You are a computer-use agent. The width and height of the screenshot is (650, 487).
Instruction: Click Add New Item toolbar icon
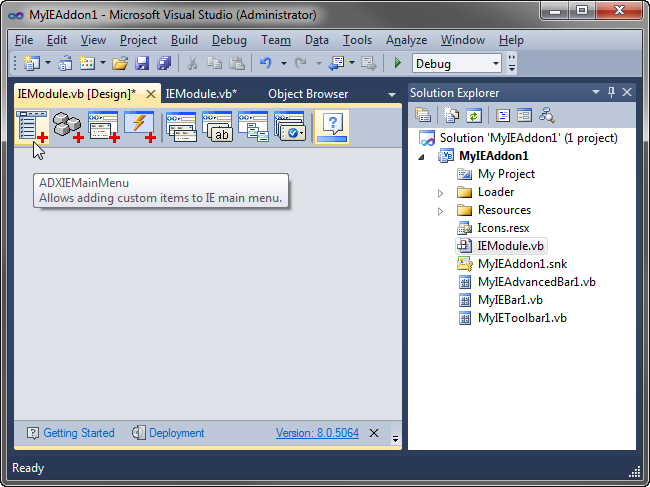(87, 63)
